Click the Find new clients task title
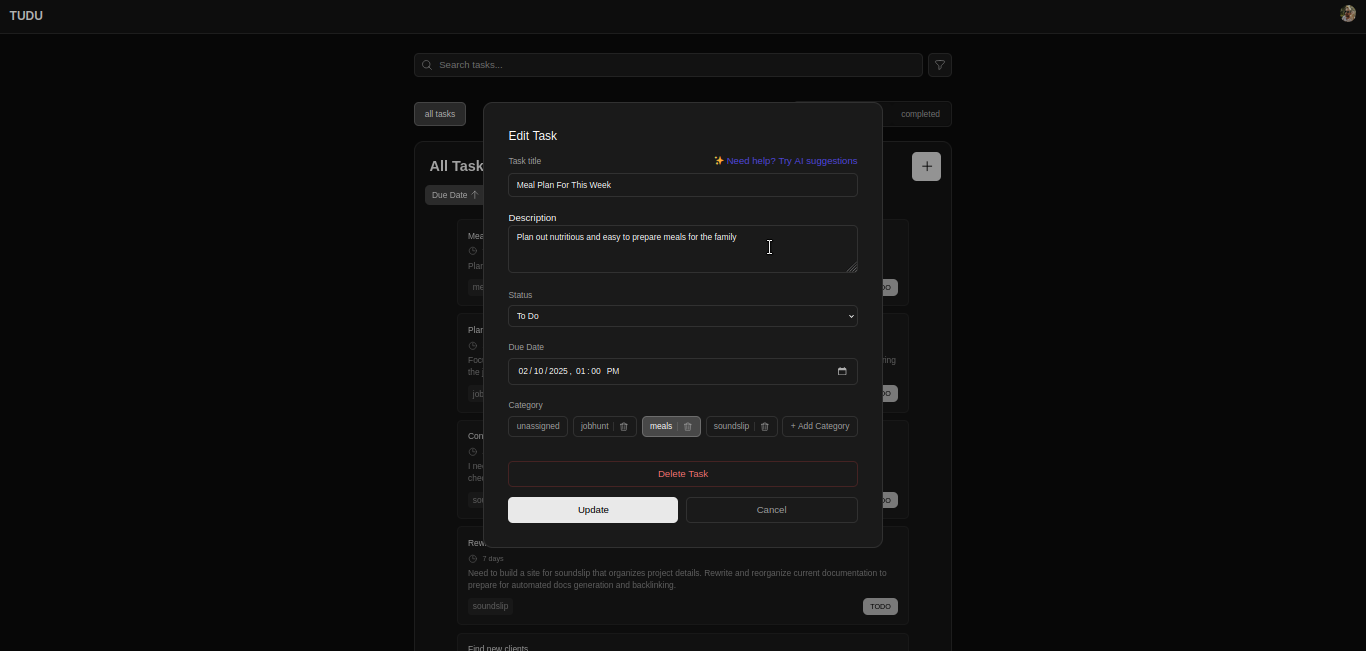 coord(498,647)
